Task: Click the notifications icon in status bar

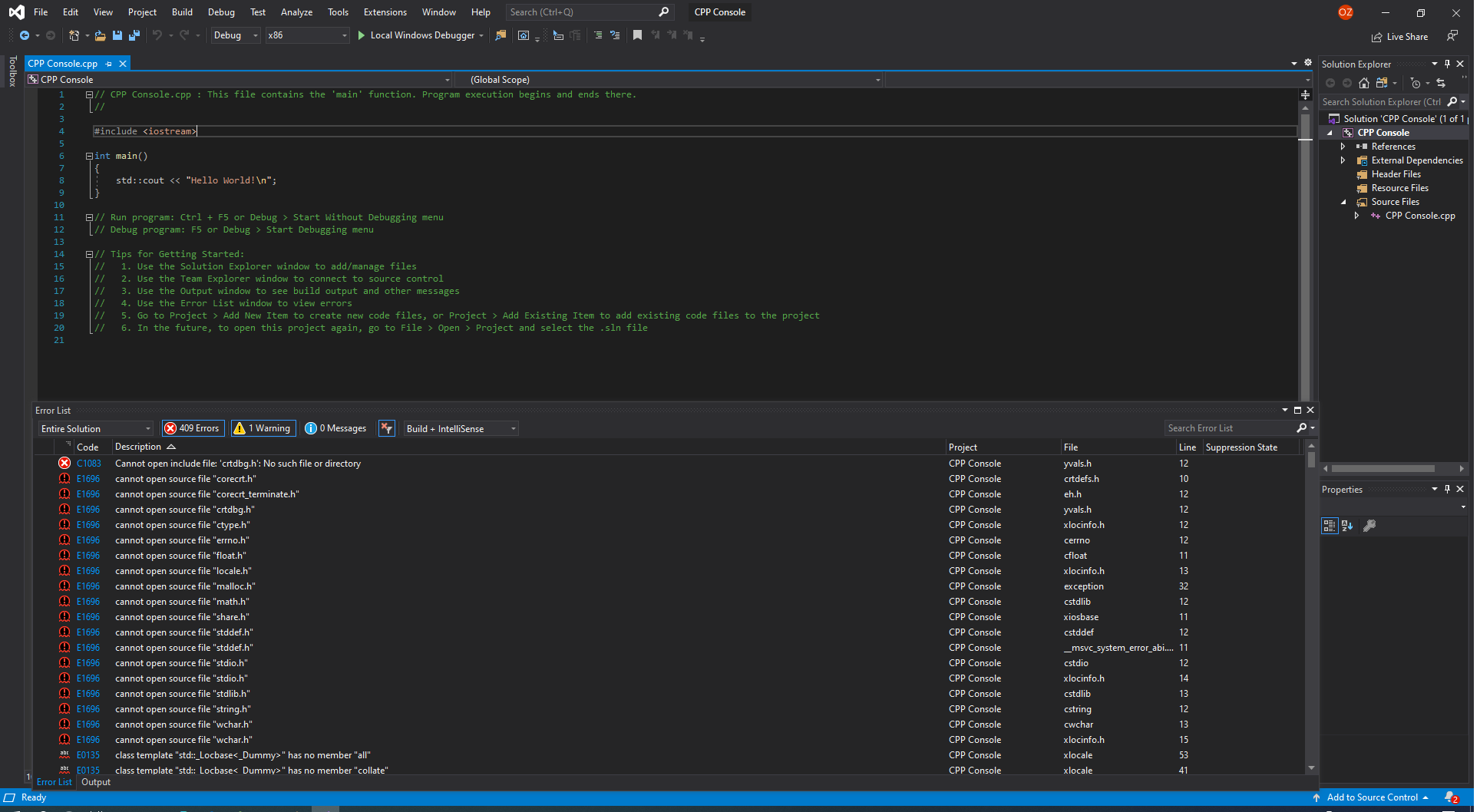Action: click(1451, 798)
